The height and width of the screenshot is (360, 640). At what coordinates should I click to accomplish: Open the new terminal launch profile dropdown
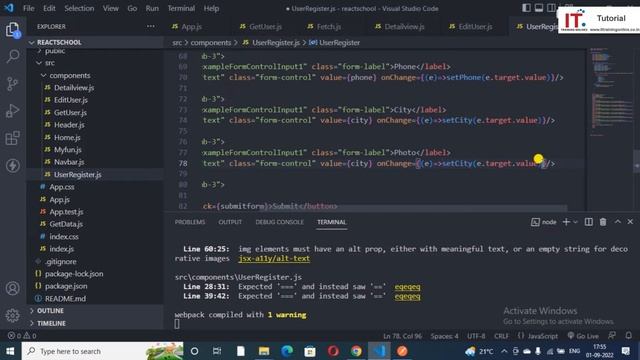pyautogui.click(x=576, y=222)
